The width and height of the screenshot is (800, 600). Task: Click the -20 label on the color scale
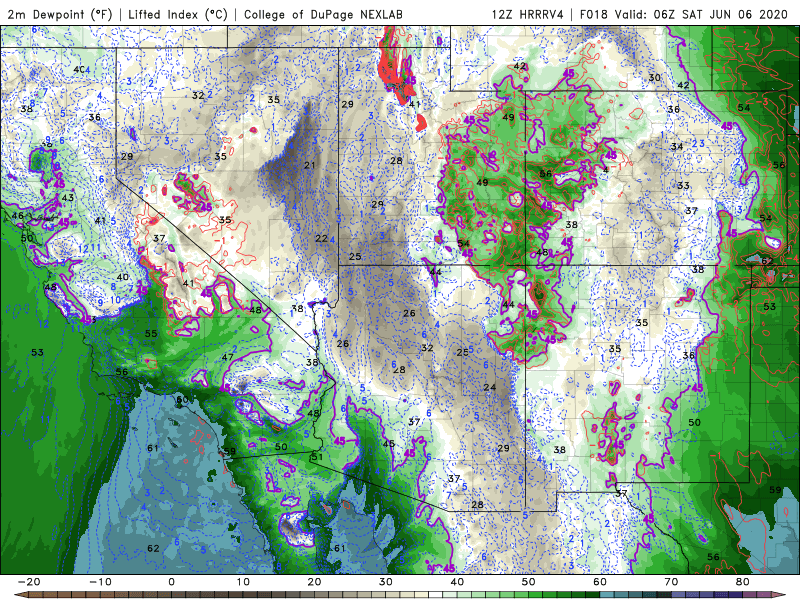pos(29,582)
